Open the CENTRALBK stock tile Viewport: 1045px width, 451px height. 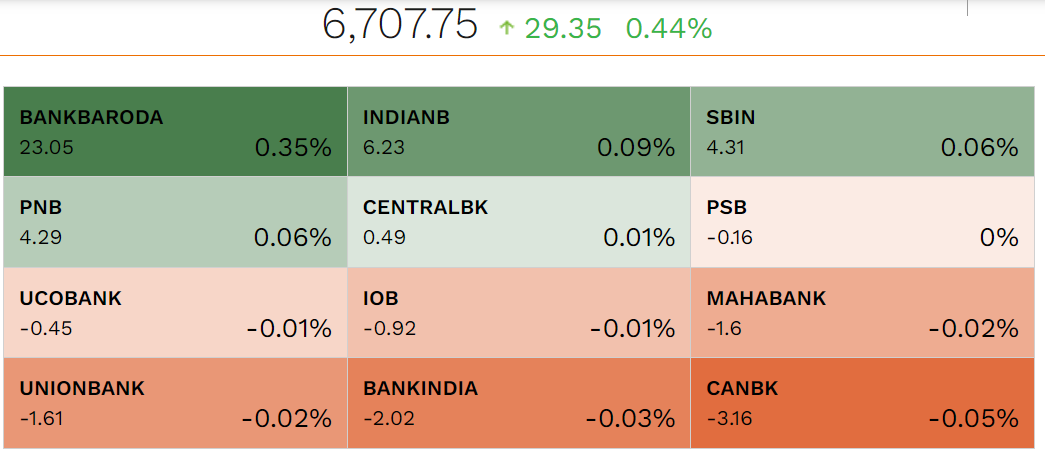tap(518, 222)
